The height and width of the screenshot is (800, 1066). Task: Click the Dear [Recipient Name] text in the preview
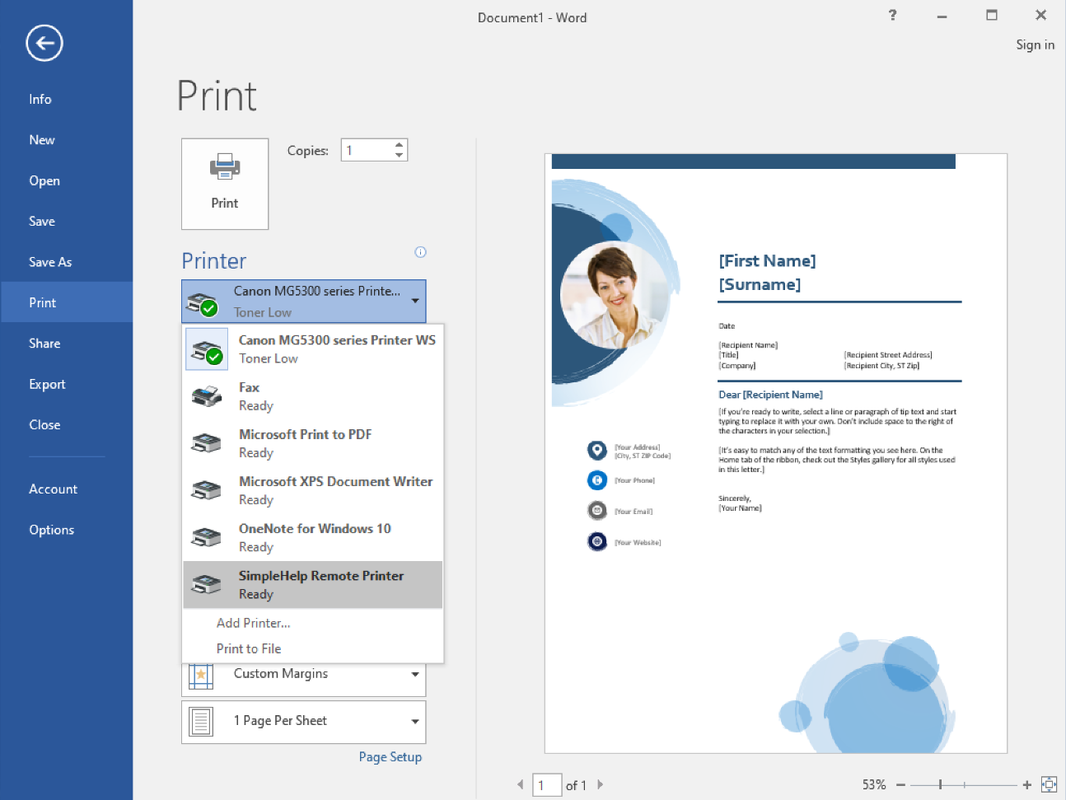[770, 395]
